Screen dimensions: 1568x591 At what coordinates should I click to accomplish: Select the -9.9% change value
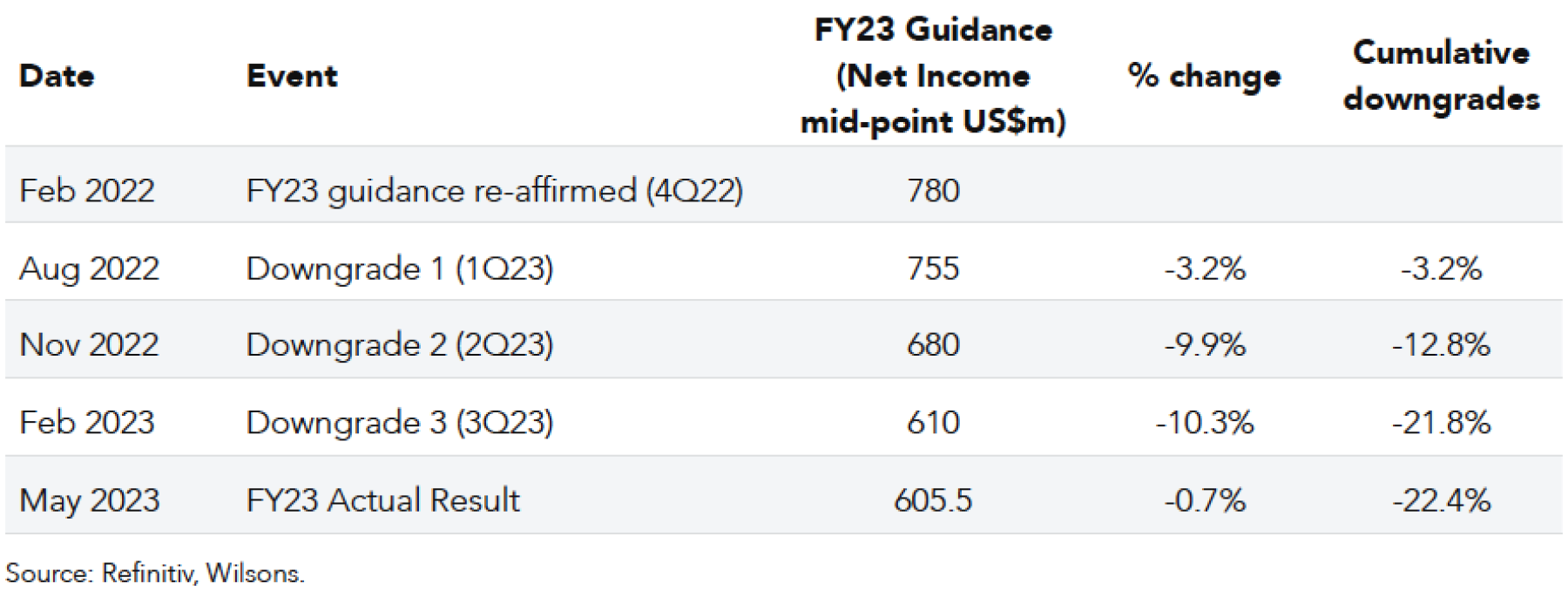tap(1205, 345)
